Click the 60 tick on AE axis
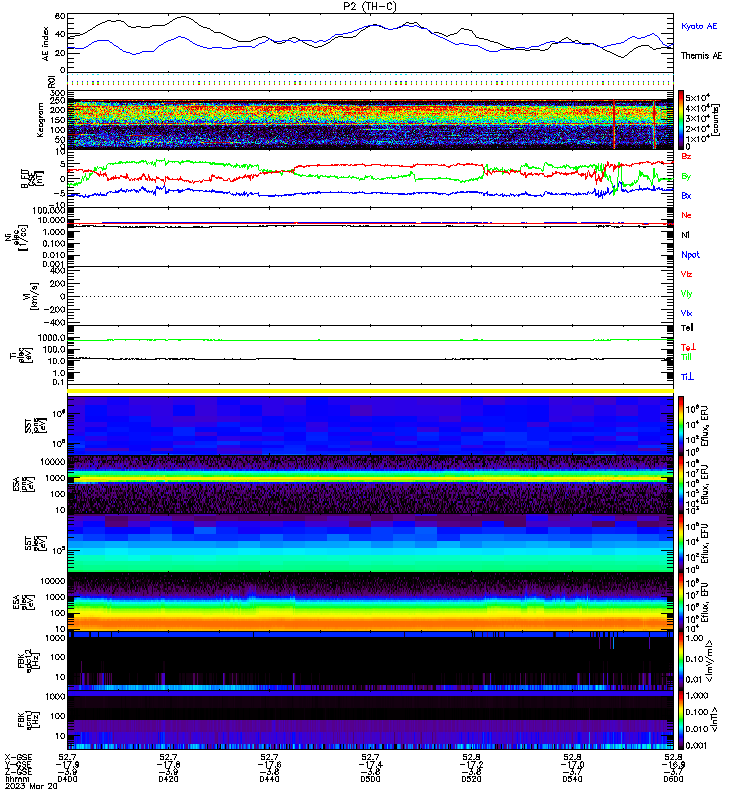 60,17
